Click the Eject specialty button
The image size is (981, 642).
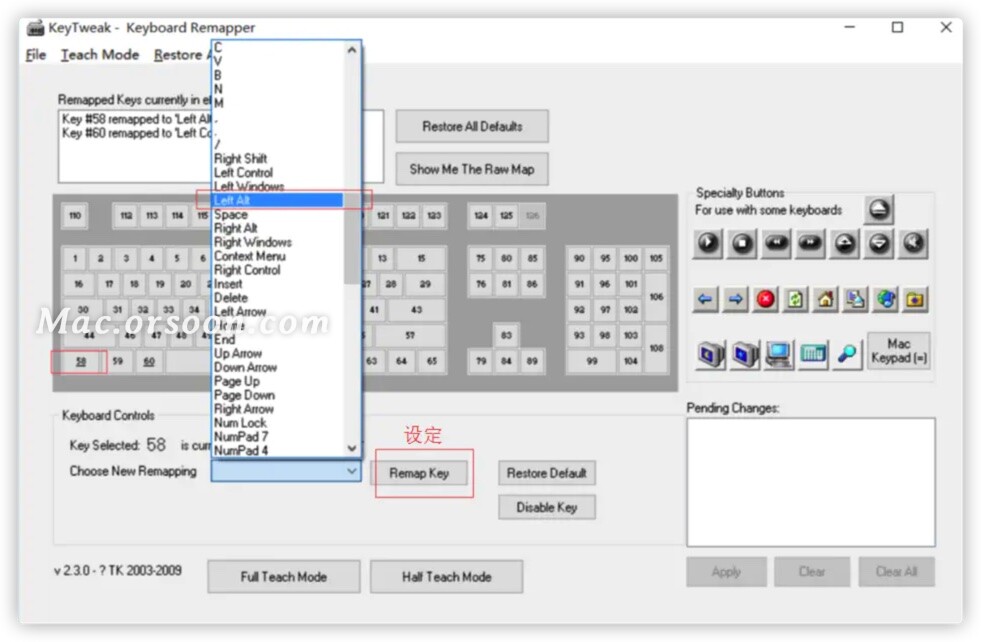[x=879, y=210]
